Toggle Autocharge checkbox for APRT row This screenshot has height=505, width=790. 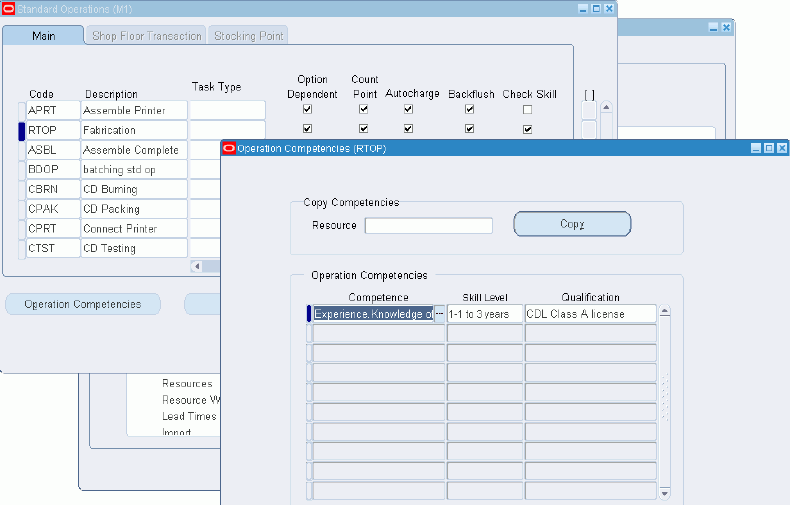pyautogui.click(x=409, y=109)
